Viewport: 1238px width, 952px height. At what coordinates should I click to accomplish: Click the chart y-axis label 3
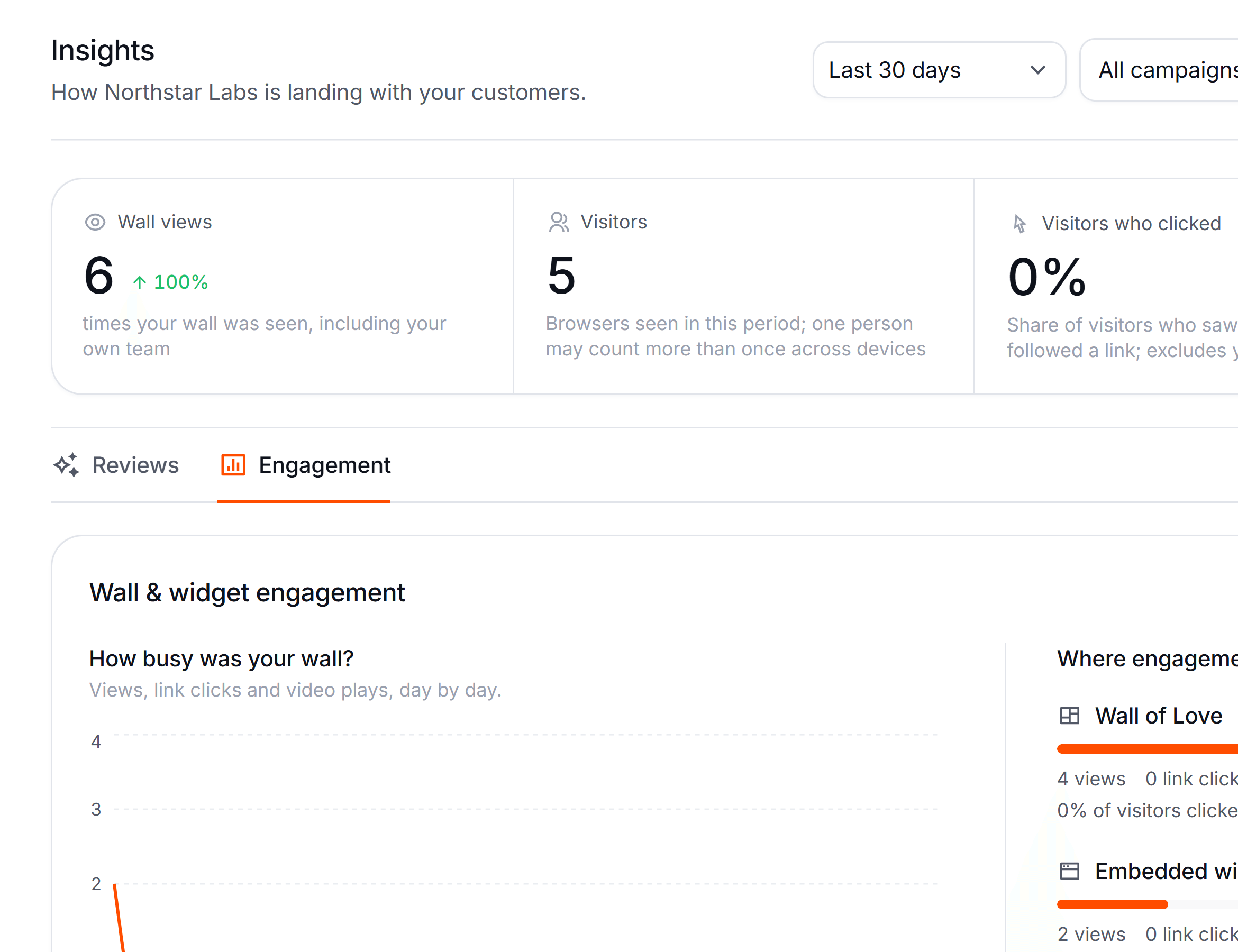click(x=96, y=810)
